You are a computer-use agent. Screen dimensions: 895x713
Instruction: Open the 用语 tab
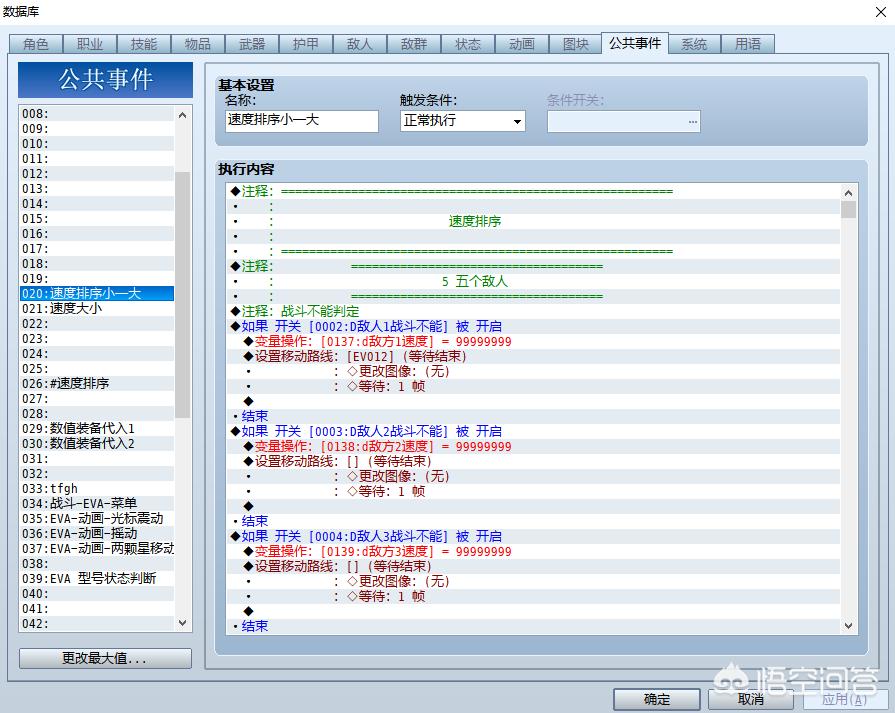tap(748, 44)
